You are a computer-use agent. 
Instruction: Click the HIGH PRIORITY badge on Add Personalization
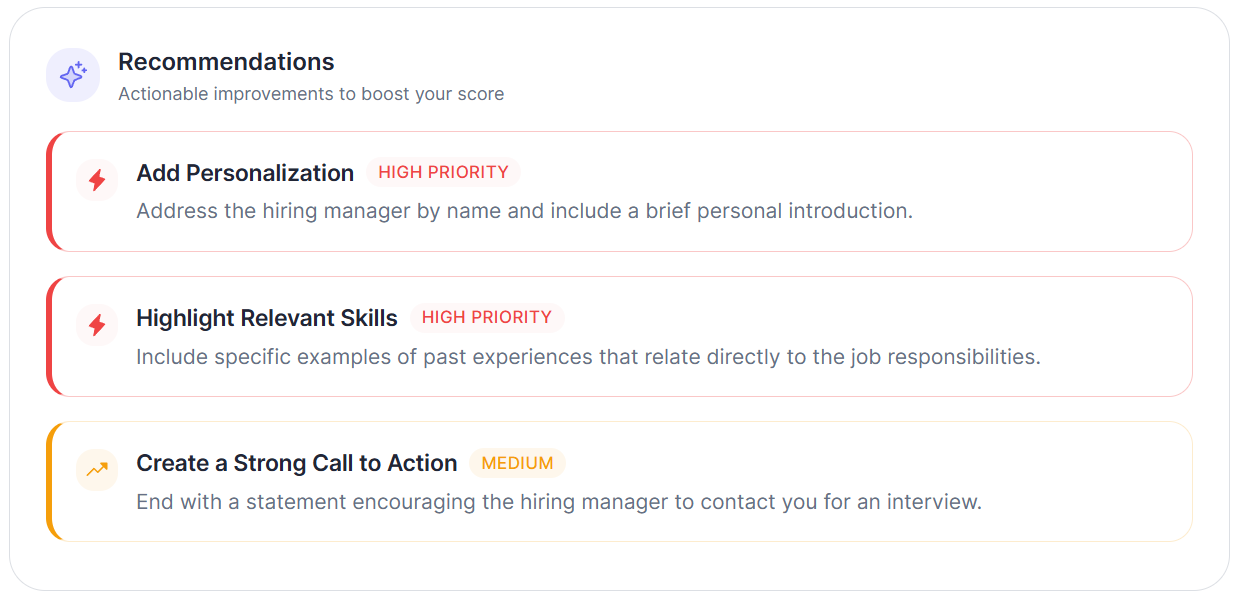[444, 172]
